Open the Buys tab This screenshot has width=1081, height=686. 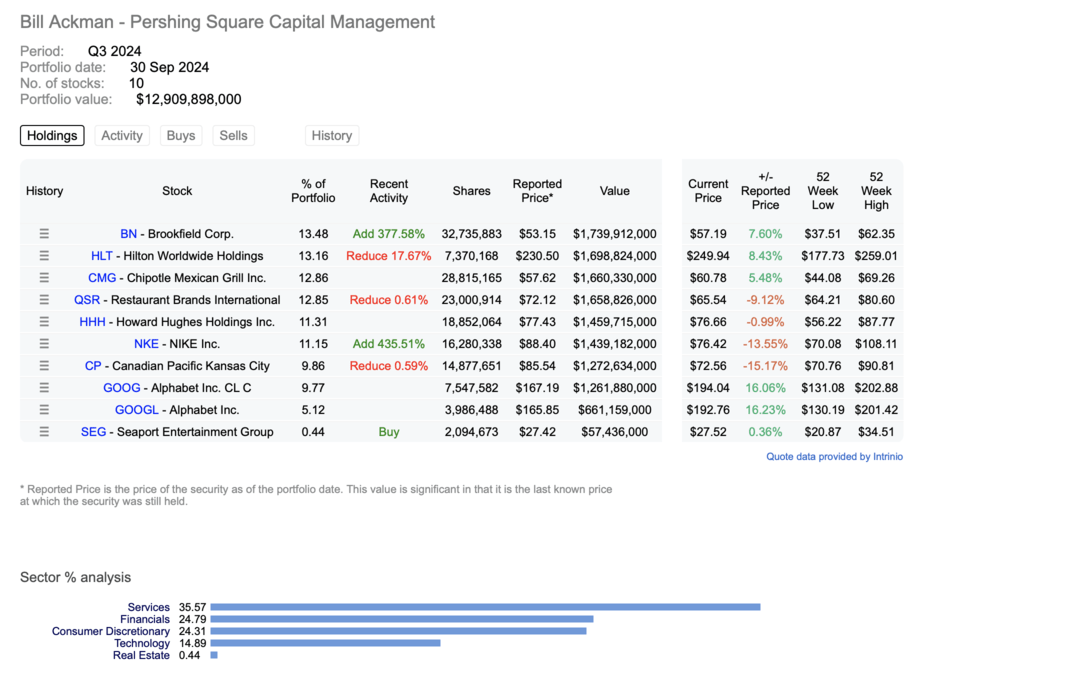(x=181, y=136)
